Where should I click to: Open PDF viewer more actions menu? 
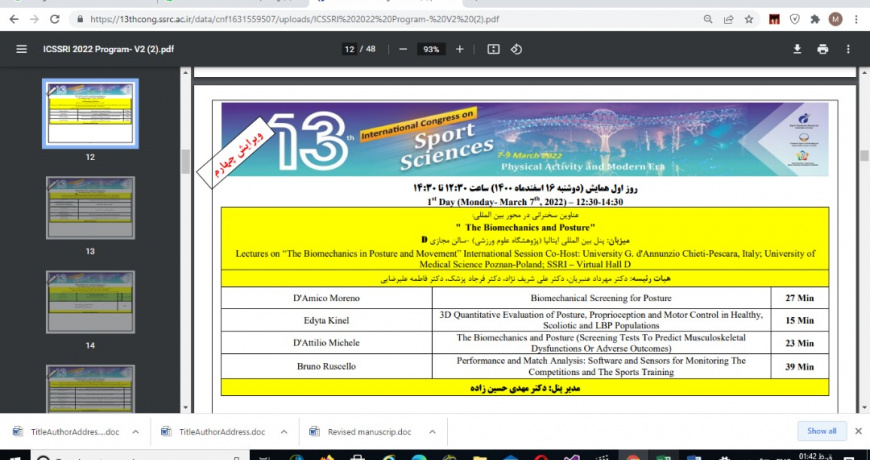click(848, 49)
